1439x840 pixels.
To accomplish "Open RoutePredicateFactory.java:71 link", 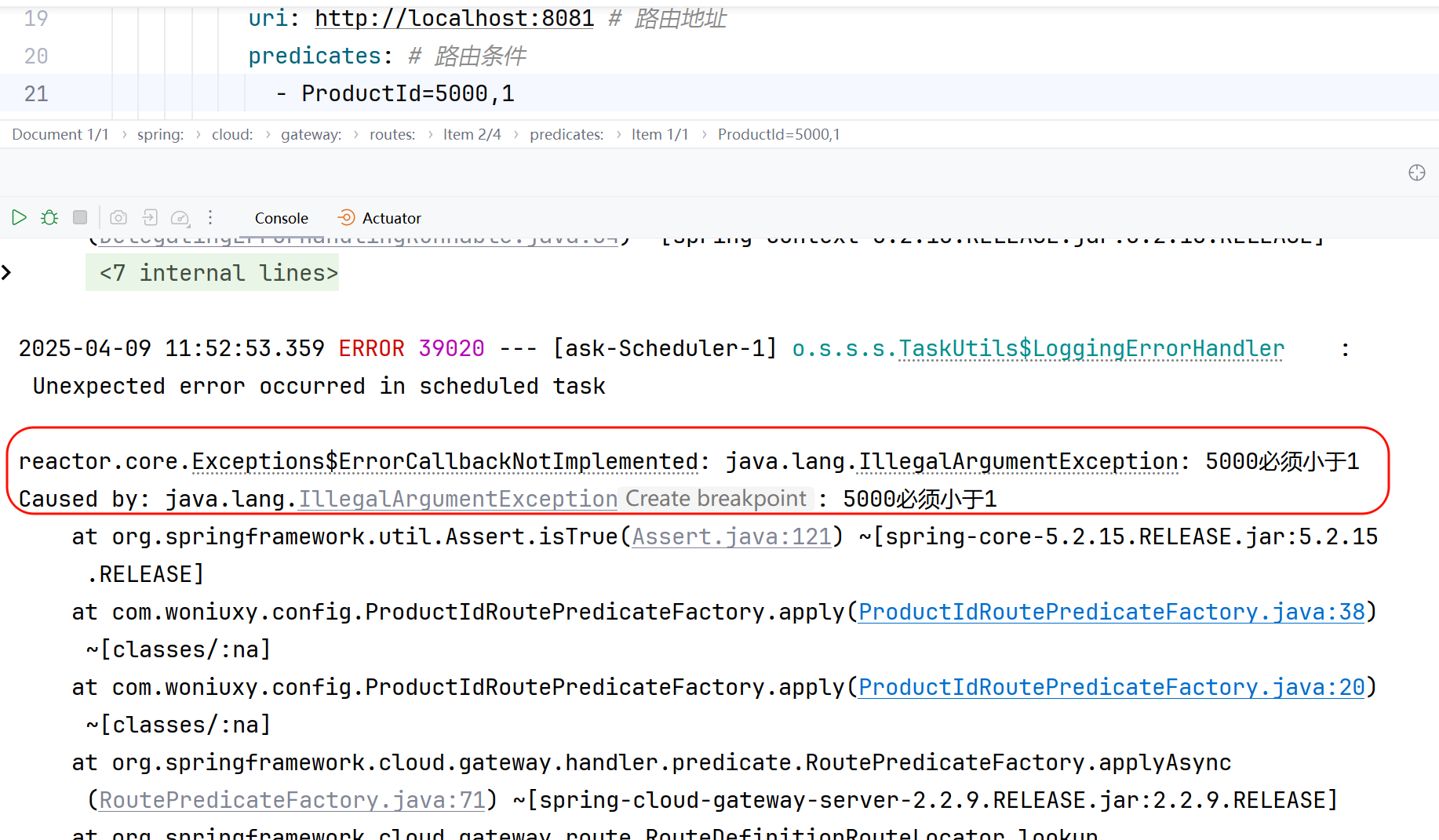I will click(x=292, y=800).
